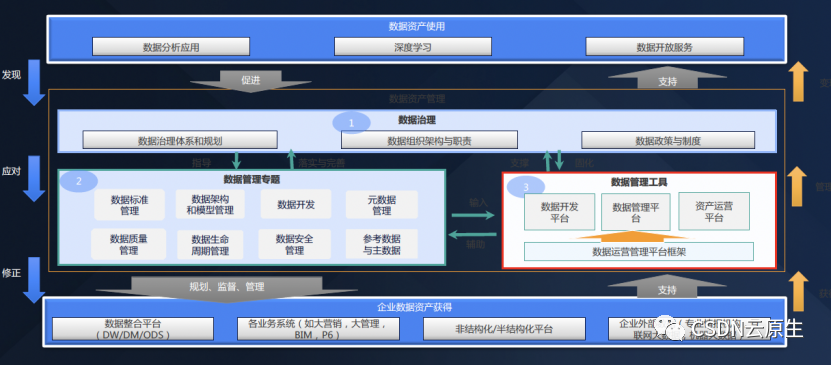Click the 辅助 arrow label

475,245
